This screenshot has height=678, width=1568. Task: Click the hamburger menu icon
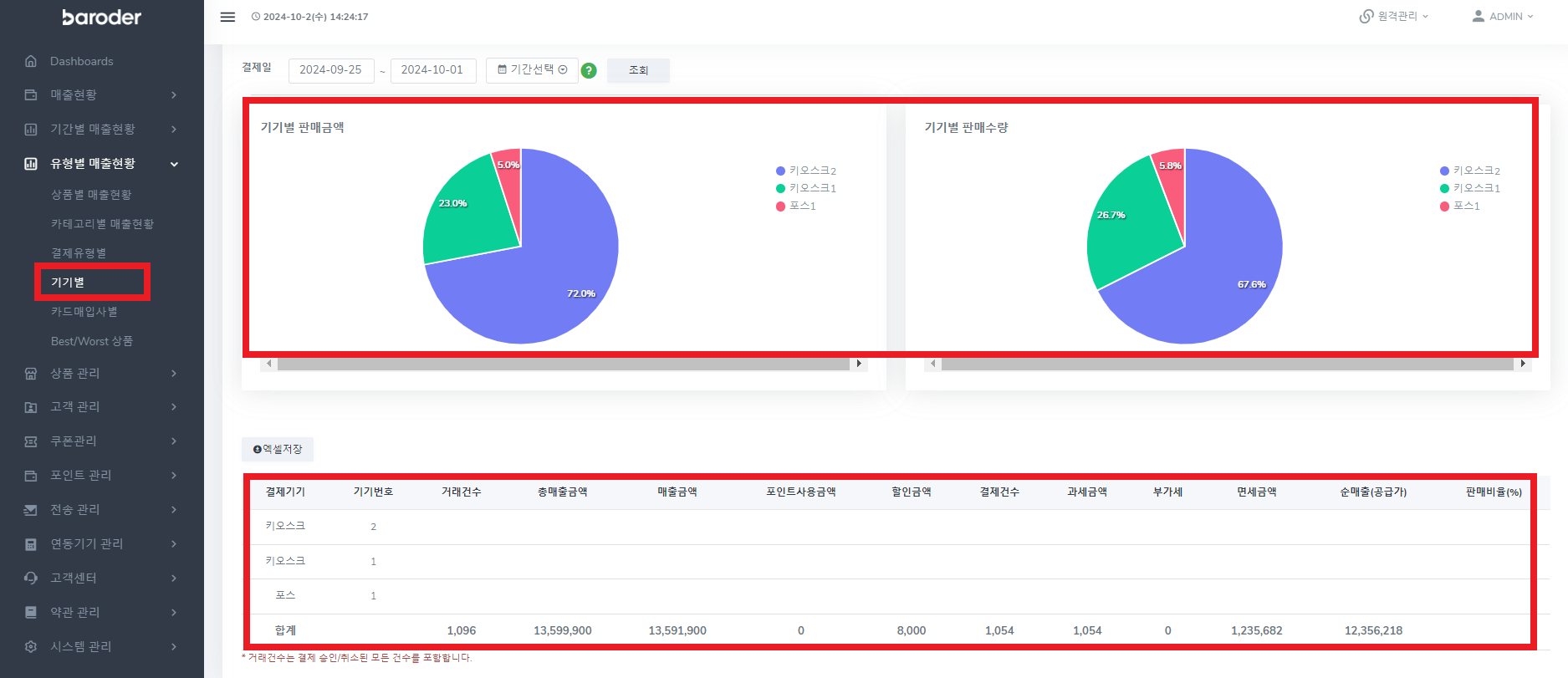click(x=227, y=17)
